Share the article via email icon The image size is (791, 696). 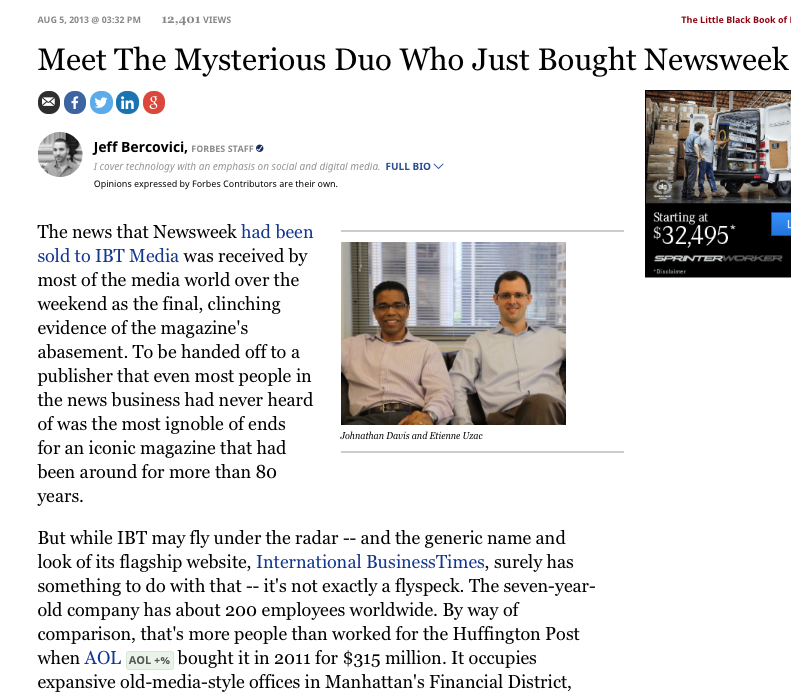click(x=49, y=103)
